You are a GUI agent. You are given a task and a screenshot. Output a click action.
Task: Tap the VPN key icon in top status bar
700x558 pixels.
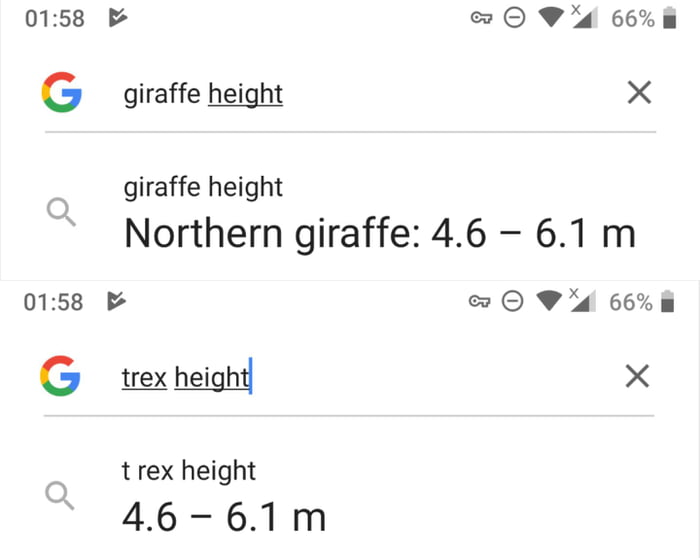(x=481, y=19)
